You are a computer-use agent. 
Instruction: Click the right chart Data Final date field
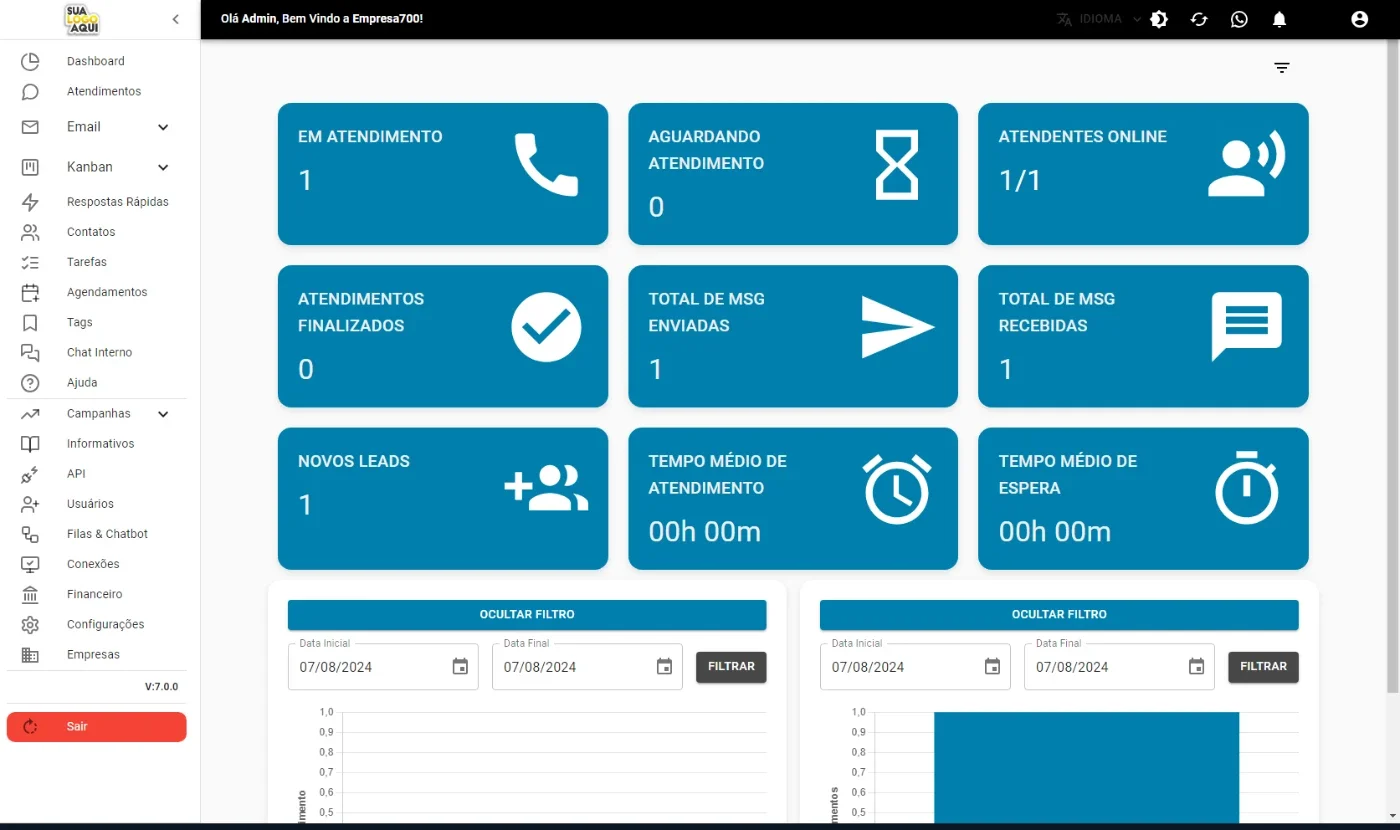pyautogui.click(x=1119, y=667)
